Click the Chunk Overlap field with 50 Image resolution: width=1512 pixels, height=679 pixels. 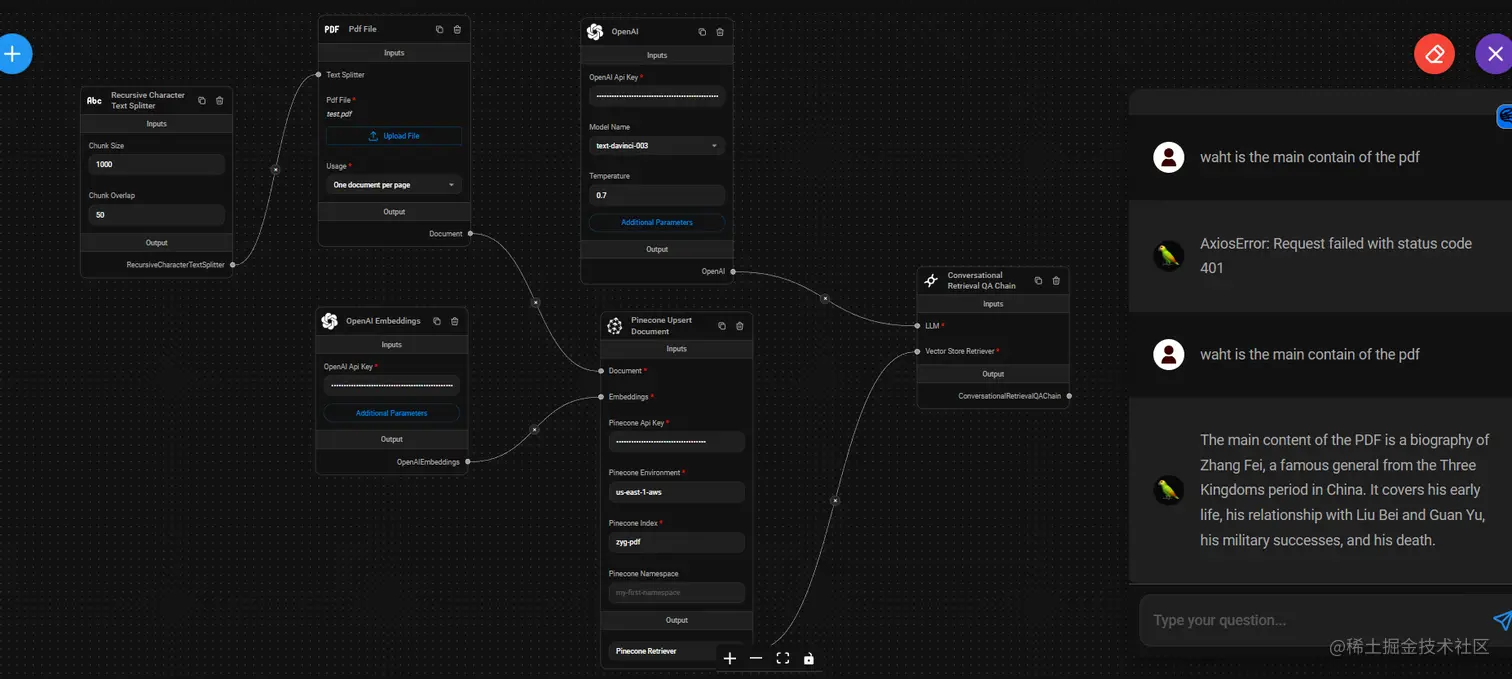click(x=157, y=214)
